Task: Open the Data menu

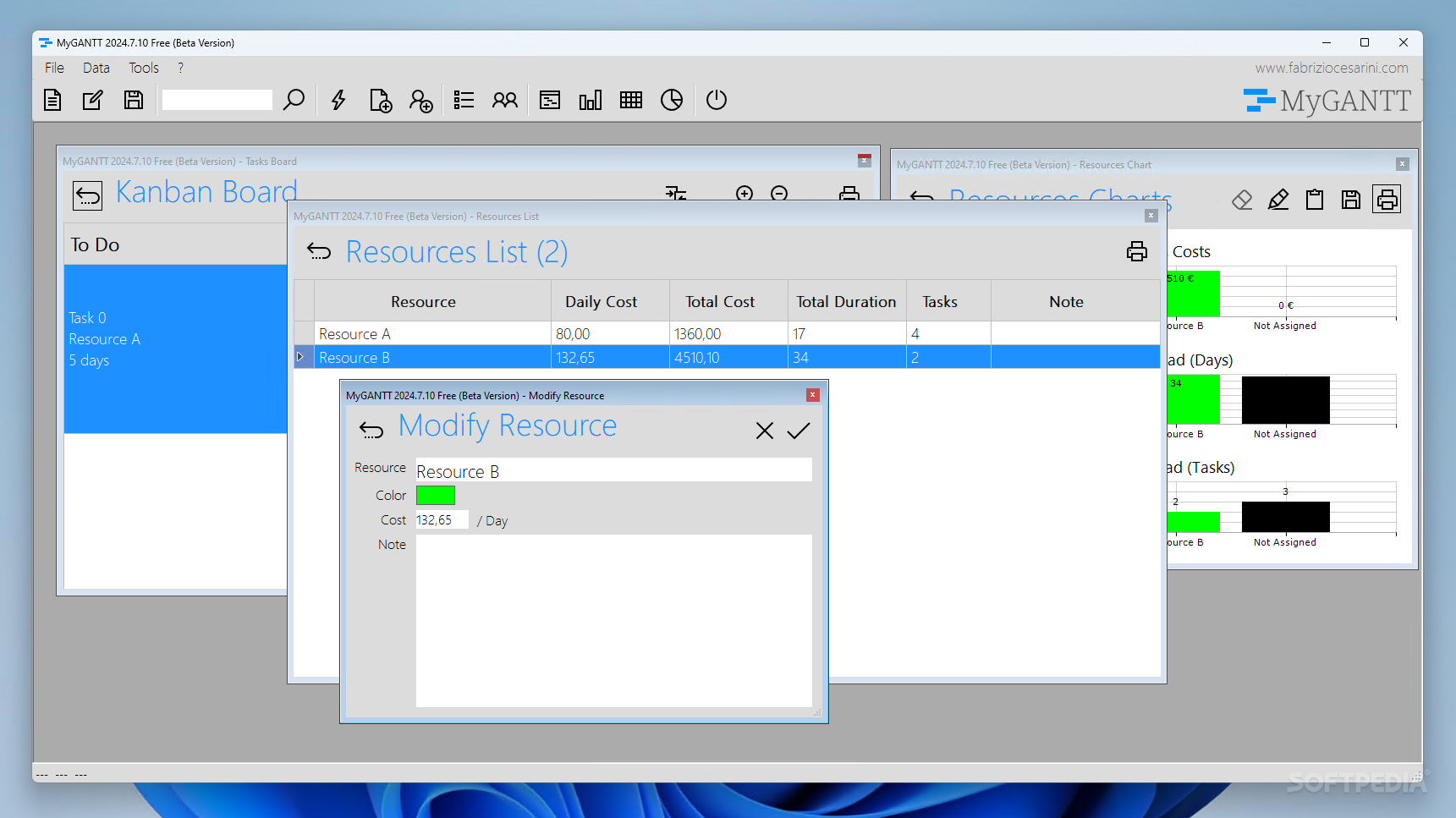Action: pyautogui.click(x=96, y=68)
